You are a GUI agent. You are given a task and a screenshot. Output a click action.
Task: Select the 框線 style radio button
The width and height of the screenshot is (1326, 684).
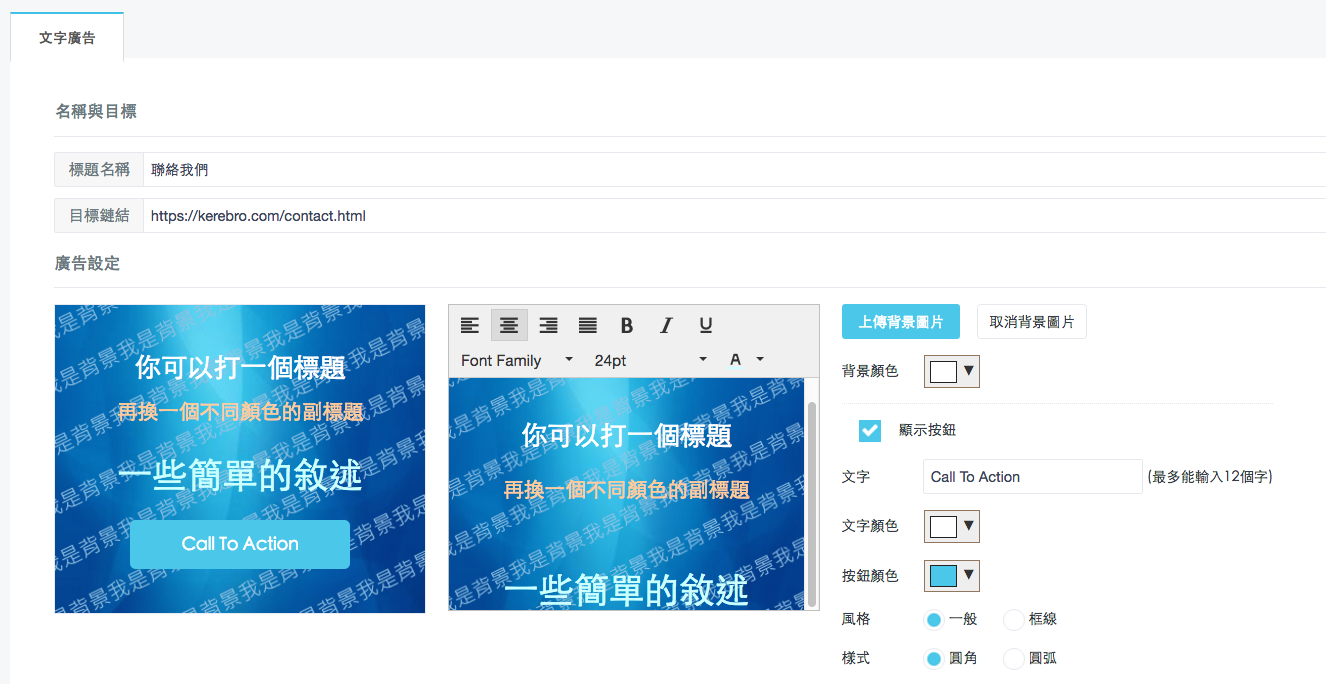click(1014, 620)
